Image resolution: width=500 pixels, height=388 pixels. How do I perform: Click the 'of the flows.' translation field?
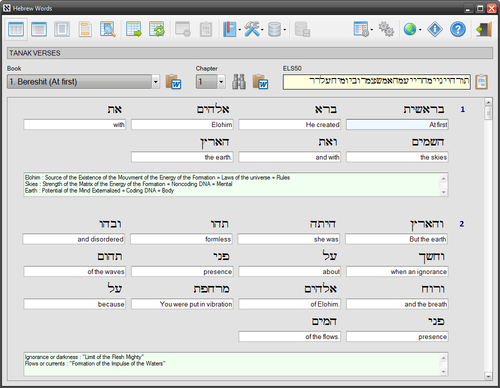point(290,337)
